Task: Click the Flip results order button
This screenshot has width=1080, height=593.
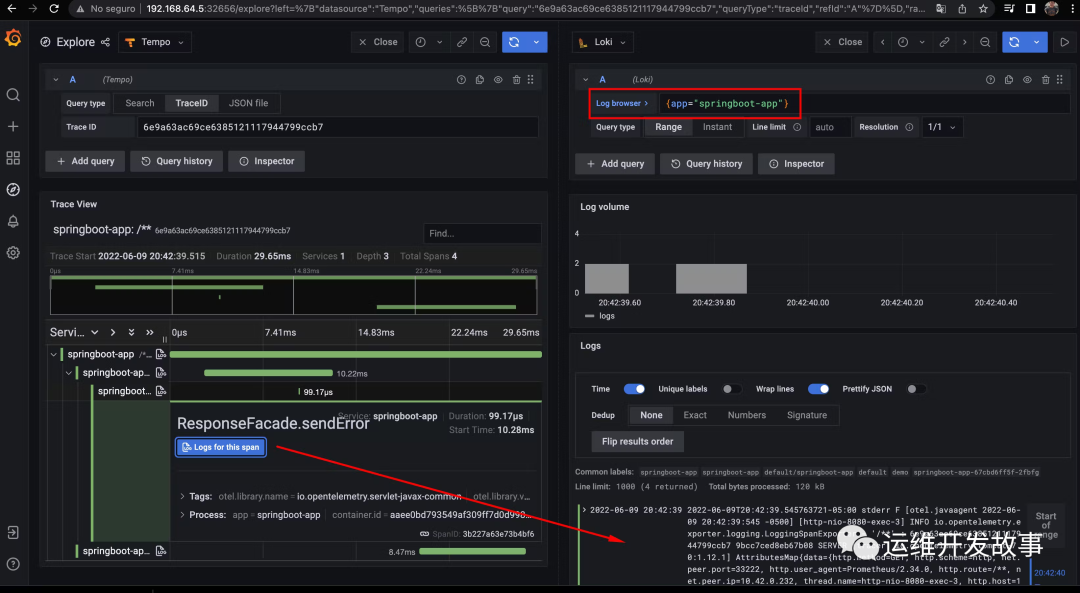Action: click(638, 441)
